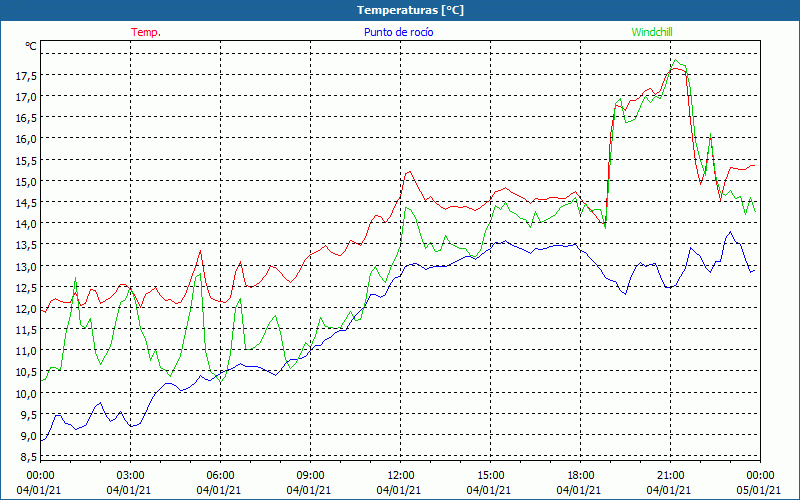
Task: Click the '15:00' time axis label
Action: pyautogui.click(x=490, y=476)
